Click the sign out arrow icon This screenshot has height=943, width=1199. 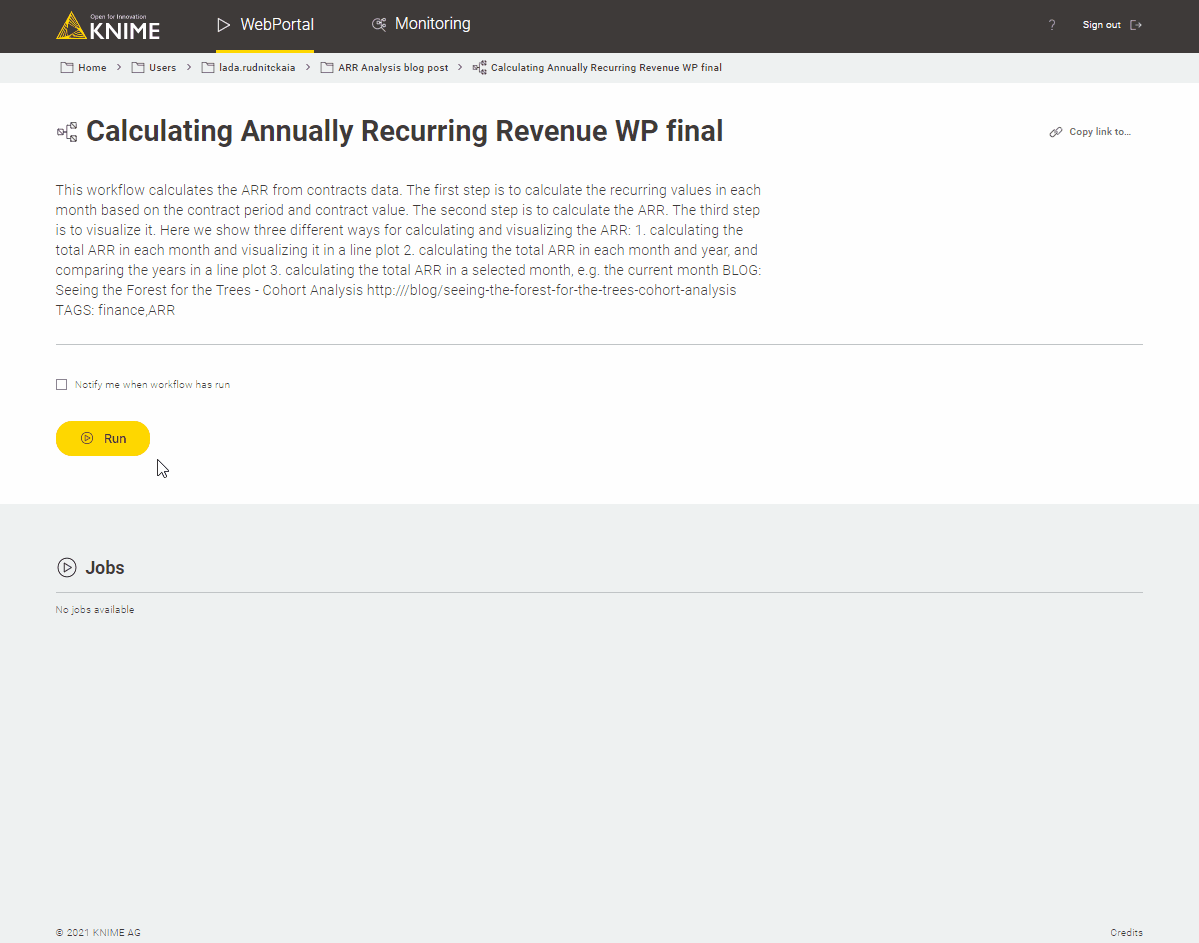click(x=1136, y=25)
